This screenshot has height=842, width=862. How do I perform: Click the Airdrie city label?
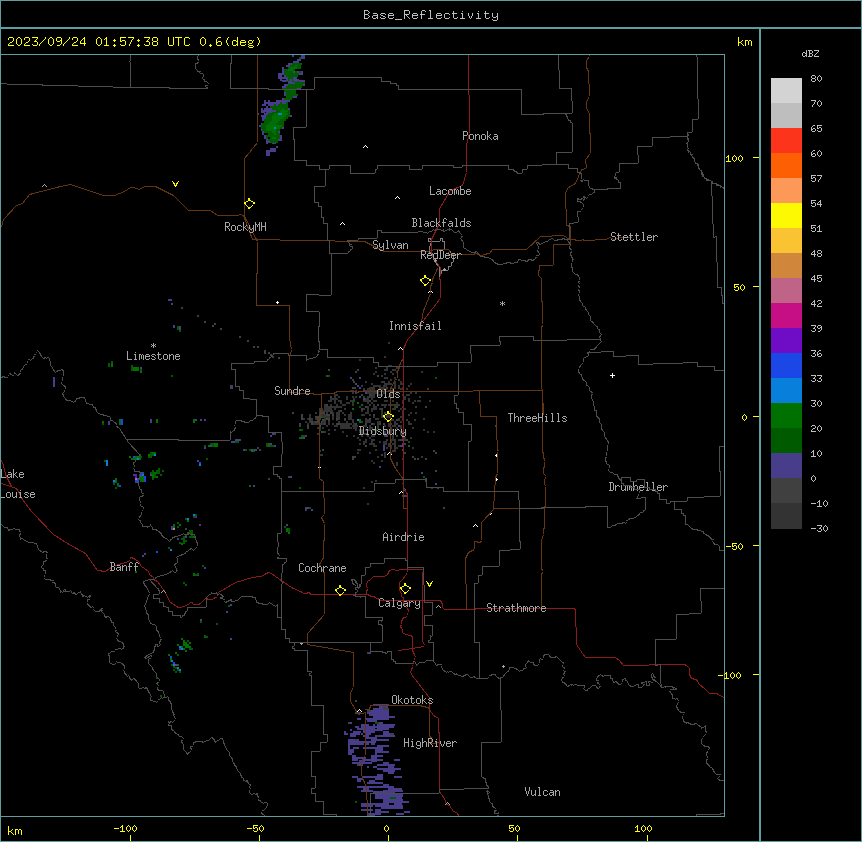click(x=404, y=537)
